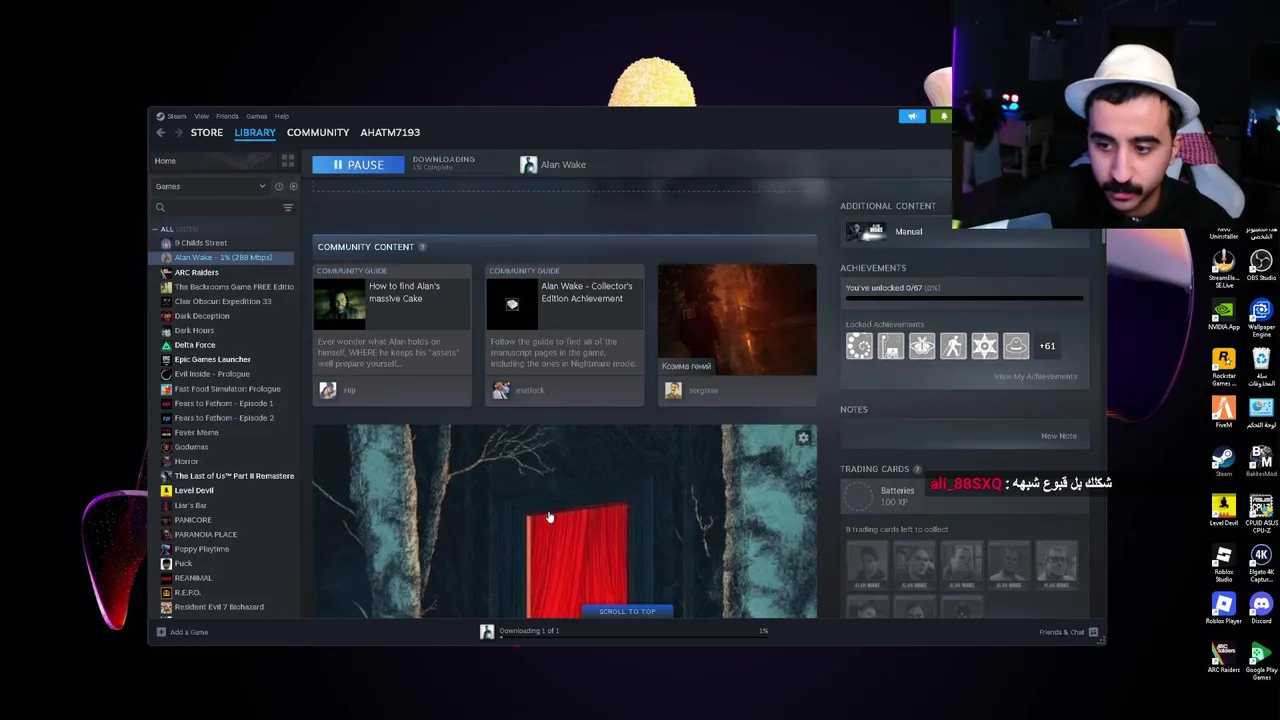
Task: Open the announcements megaphone icon in Steam header
Action: pos(912,116)
